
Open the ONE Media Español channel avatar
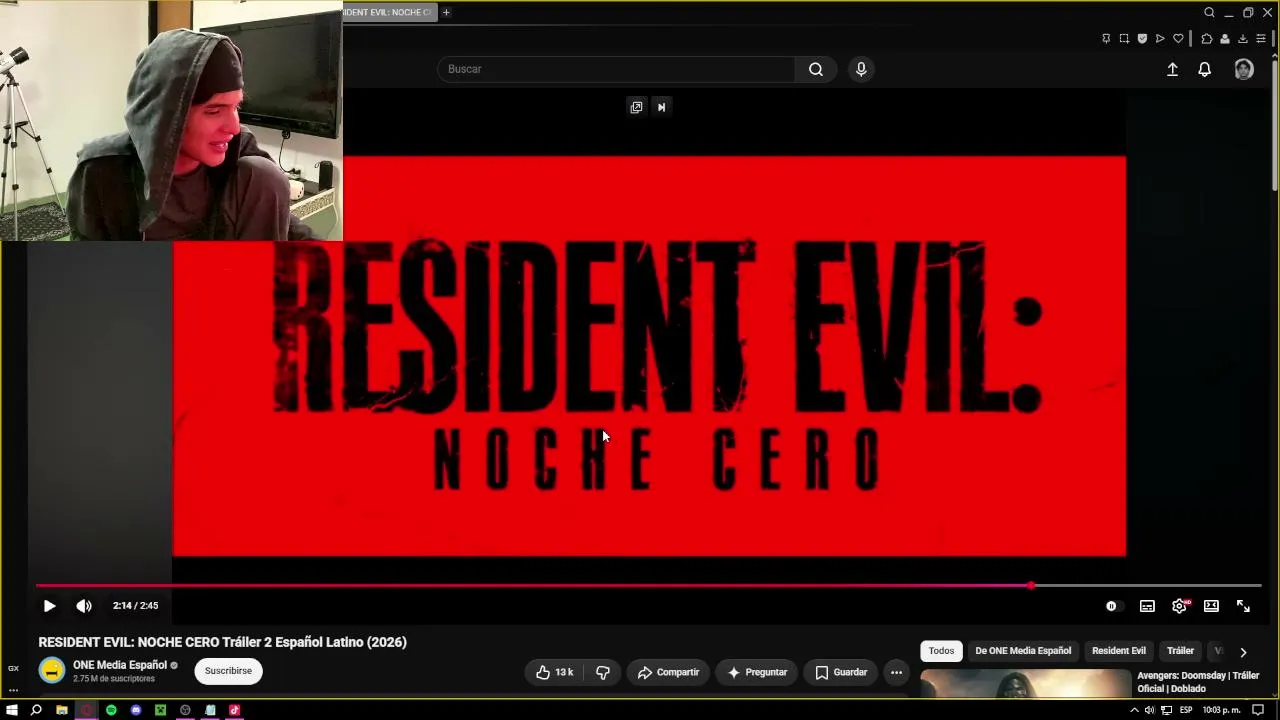click(52, 671)
